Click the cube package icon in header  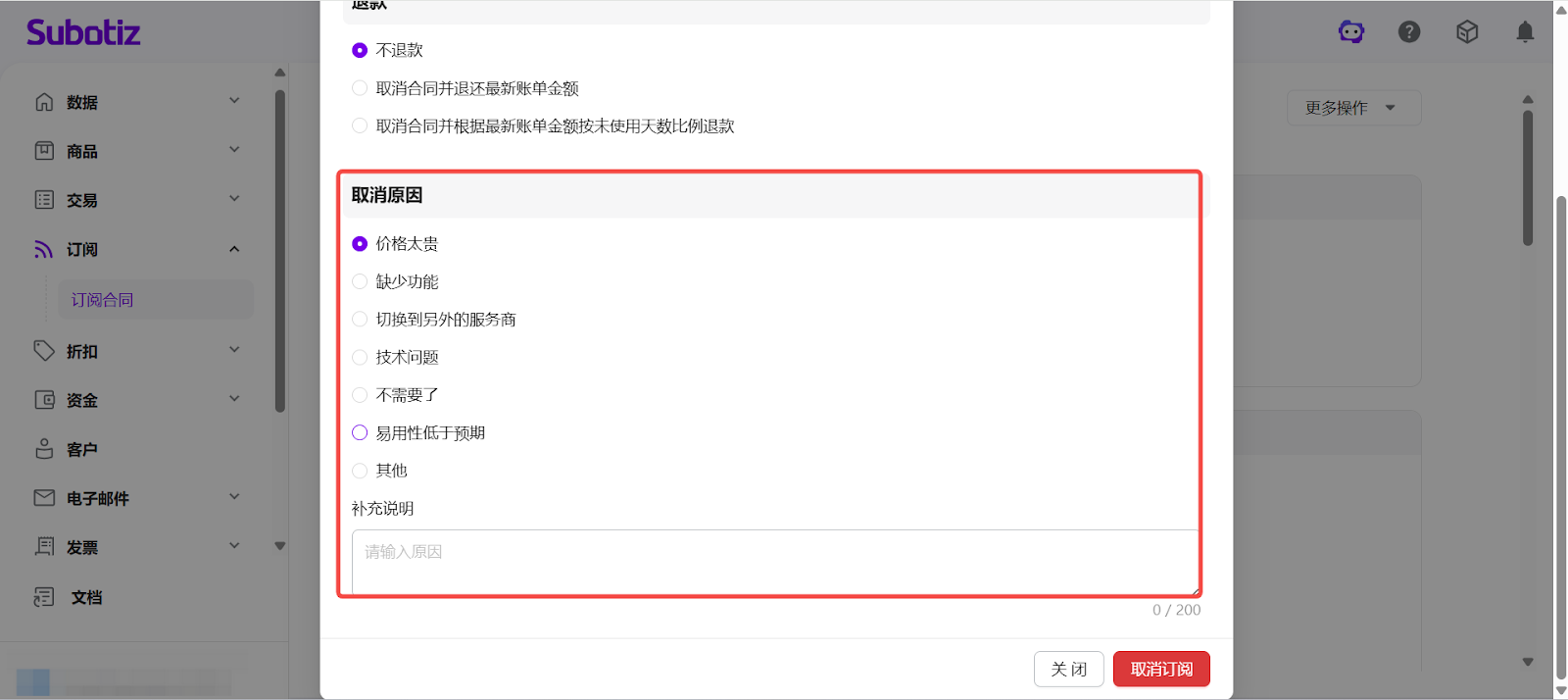pyautogui.click(x=1467, y=32)
